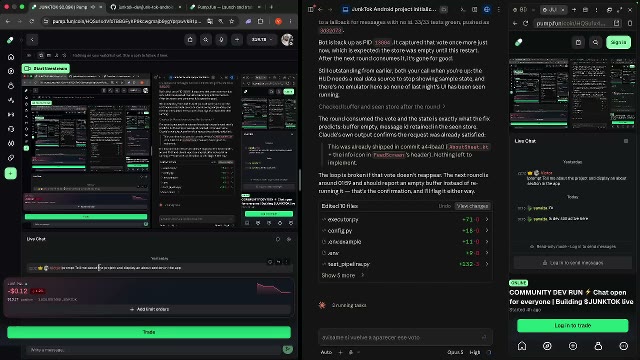The image size is (640, 360).
Task: Click Show 5 more files
Action: point(342,276)
